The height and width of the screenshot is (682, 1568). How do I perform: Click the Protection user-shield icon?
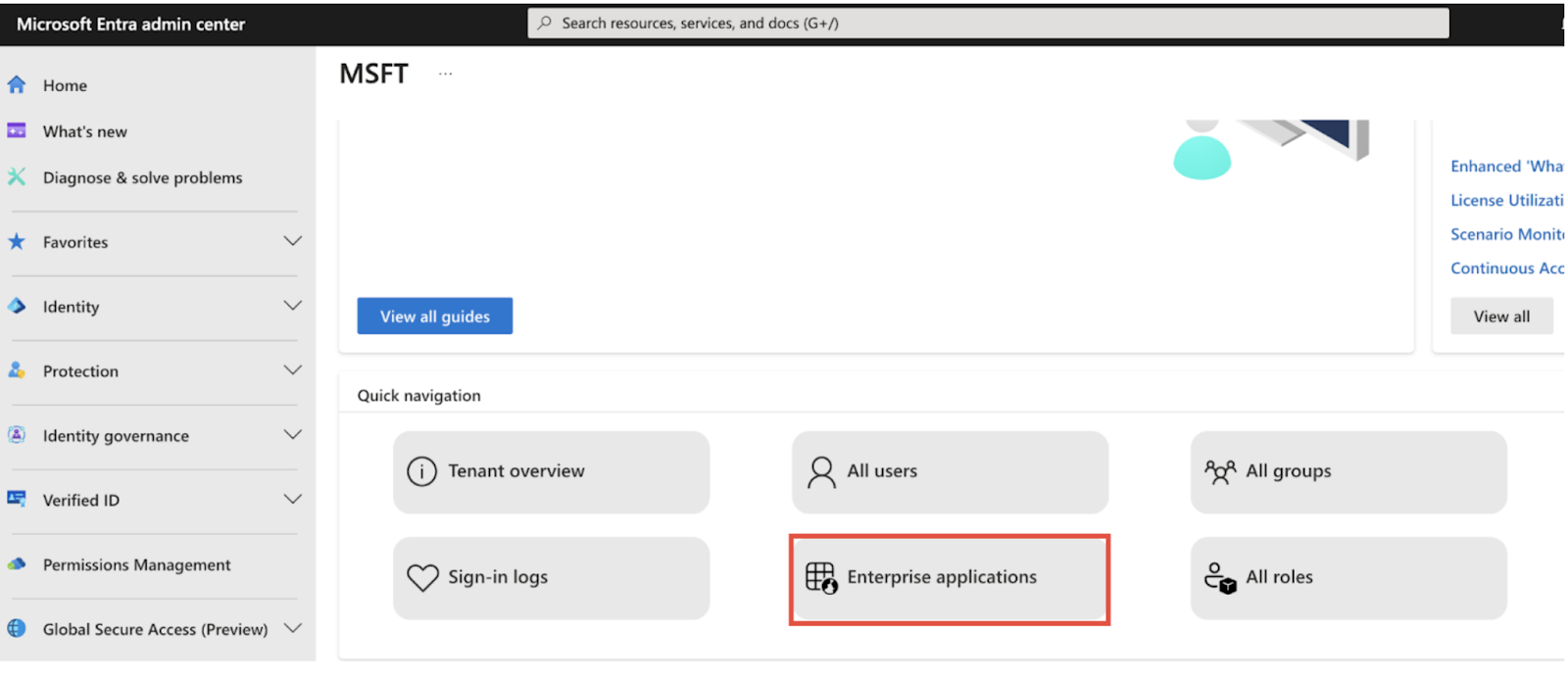coord(17,370)
